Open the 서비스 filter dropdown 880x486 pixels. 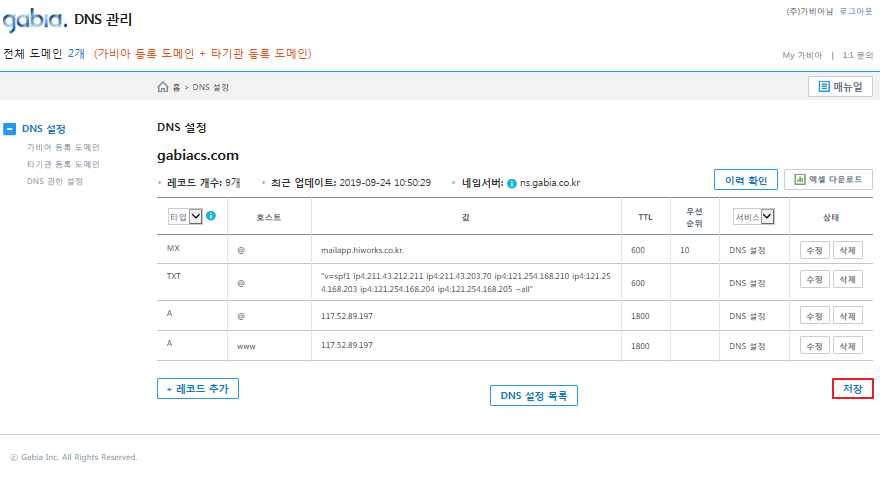tap(754, 217)
